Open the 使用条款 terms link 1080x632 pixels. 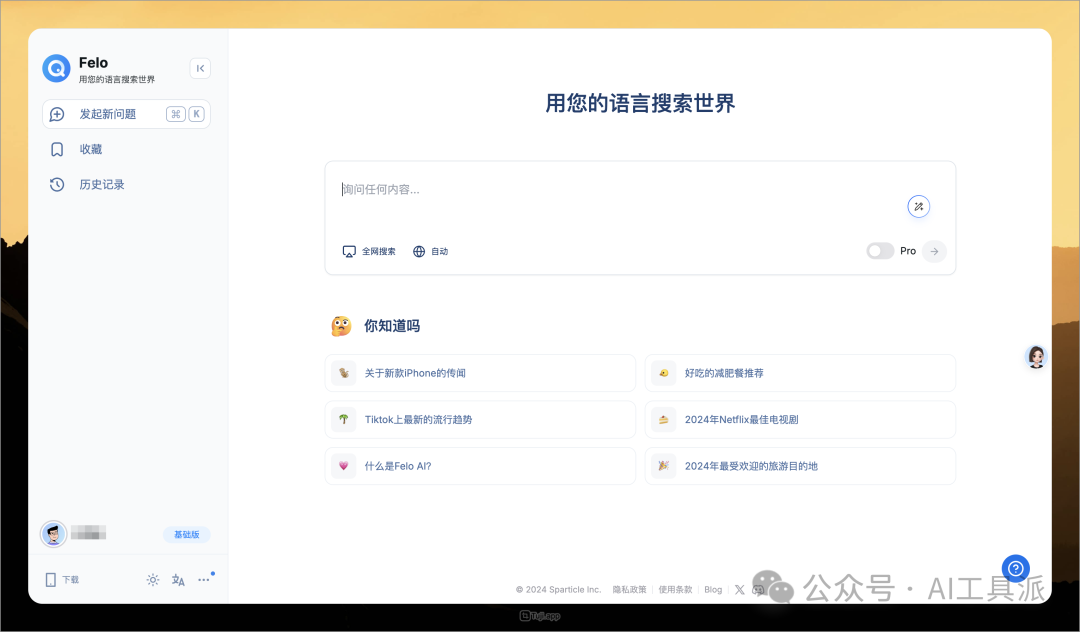pos(675,589)
